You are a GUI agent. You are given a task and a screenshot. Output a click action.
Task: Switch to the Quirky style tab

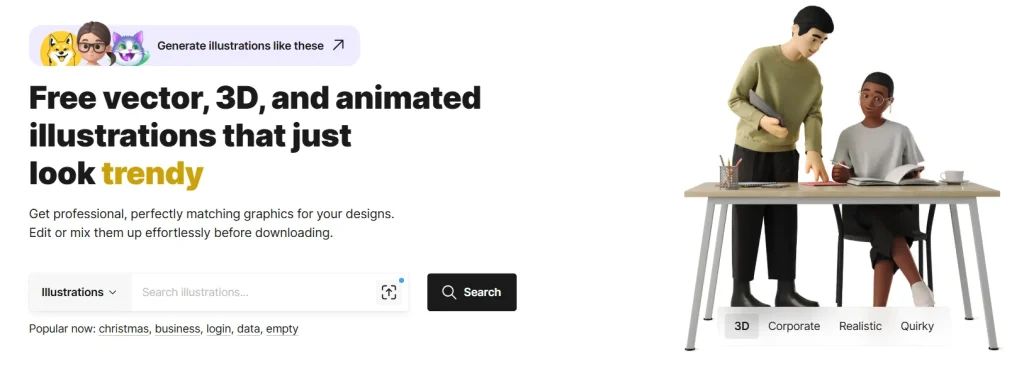pos(917,326)
